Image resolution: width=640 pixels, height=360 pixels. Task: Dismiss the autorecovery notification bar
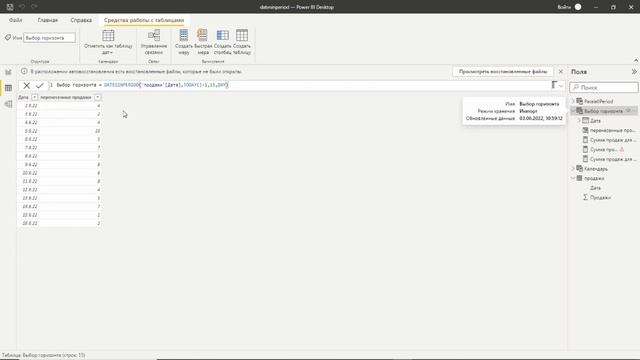(x=561, y=71)
